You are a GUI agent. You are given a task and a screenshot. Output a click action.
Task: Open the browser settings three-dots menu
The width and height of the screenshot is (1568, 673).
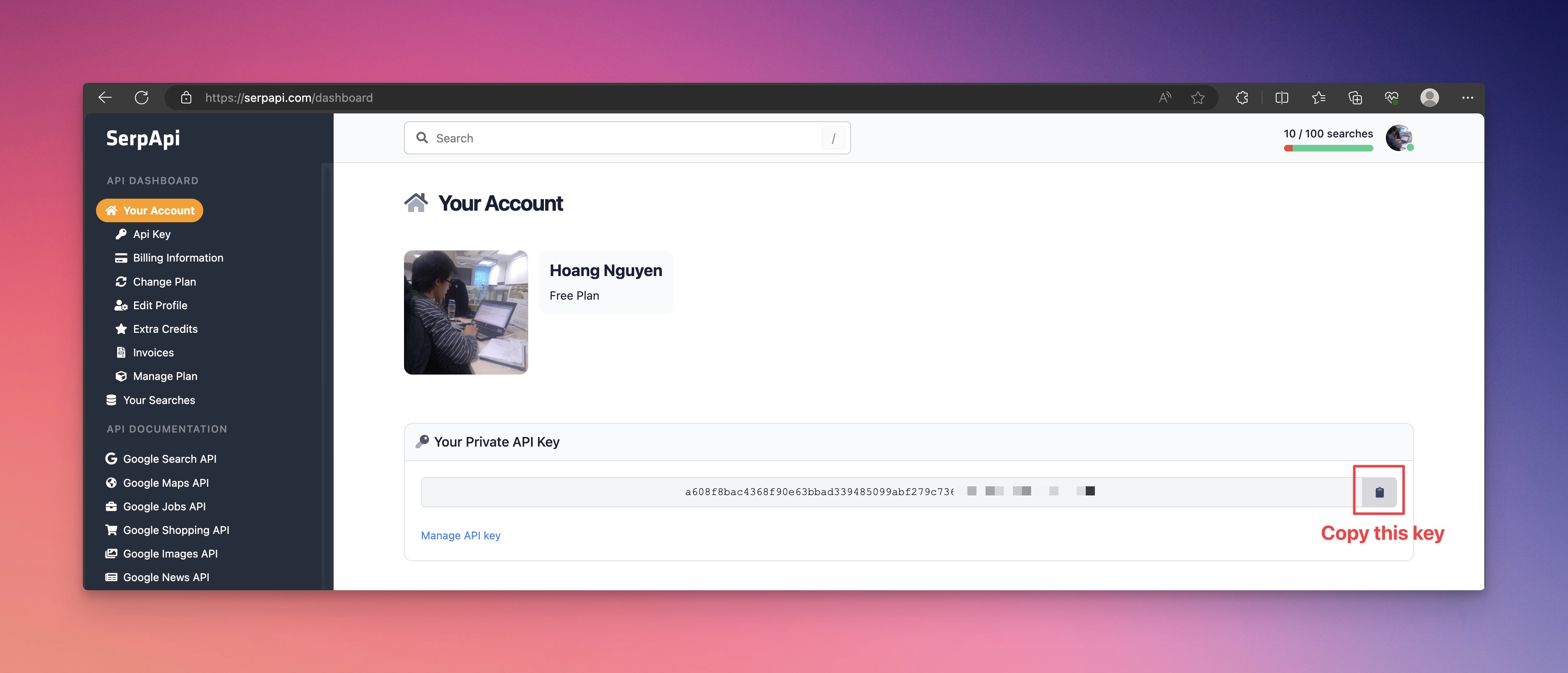point(1467,97)
